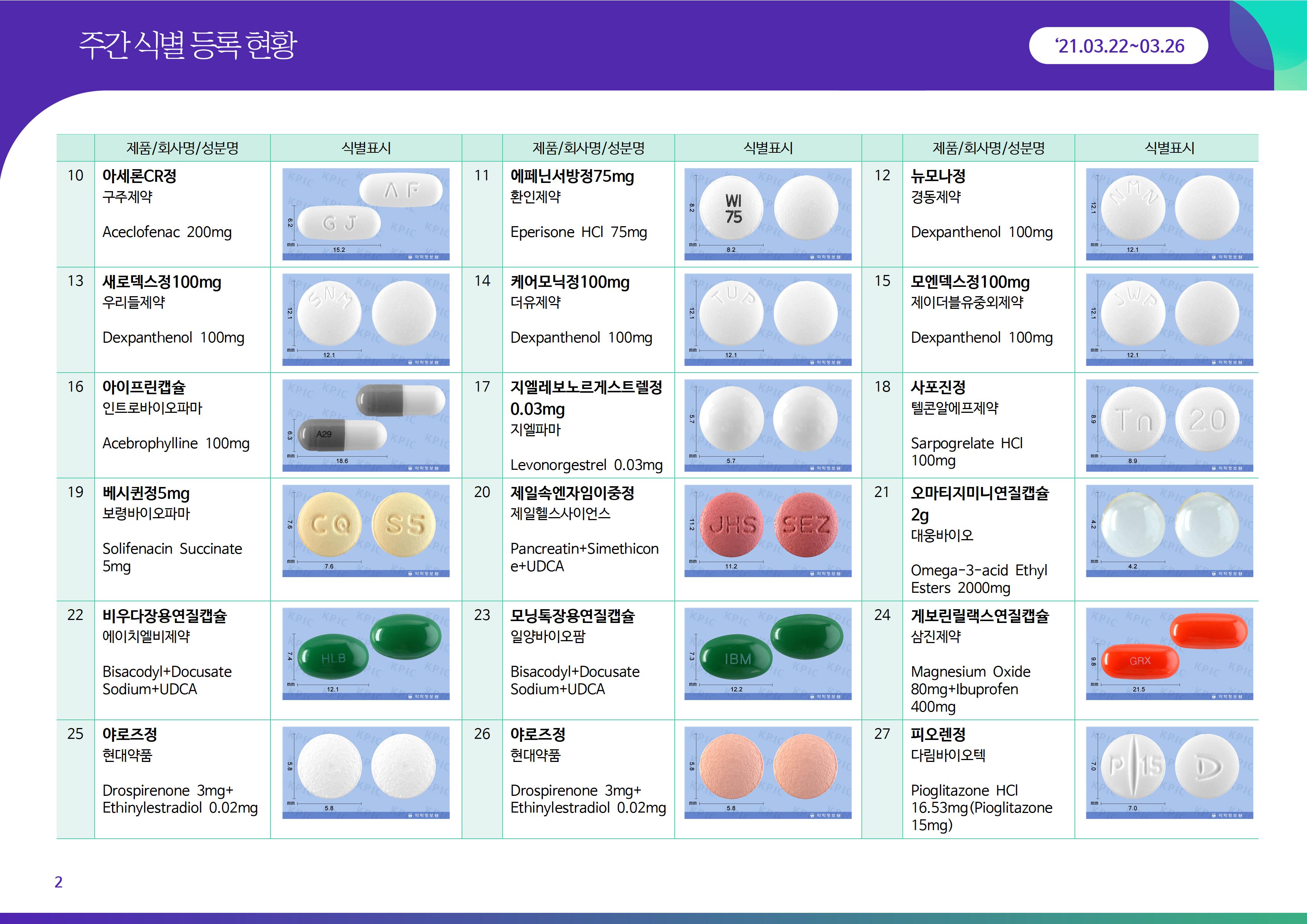Select the 뉴모나정 NMN tablet photo
1307x924 pixels.
1169,214
